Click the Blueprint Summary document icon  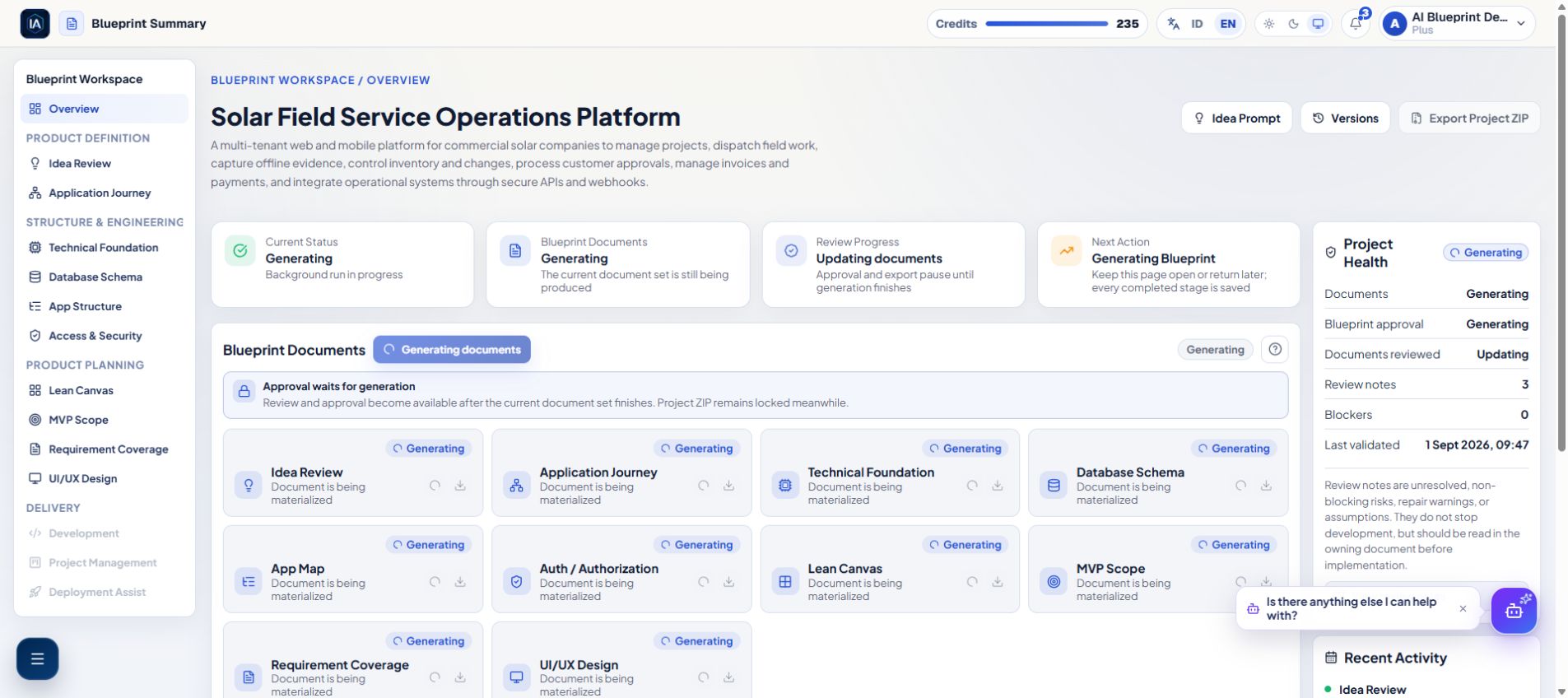(72, 24)
